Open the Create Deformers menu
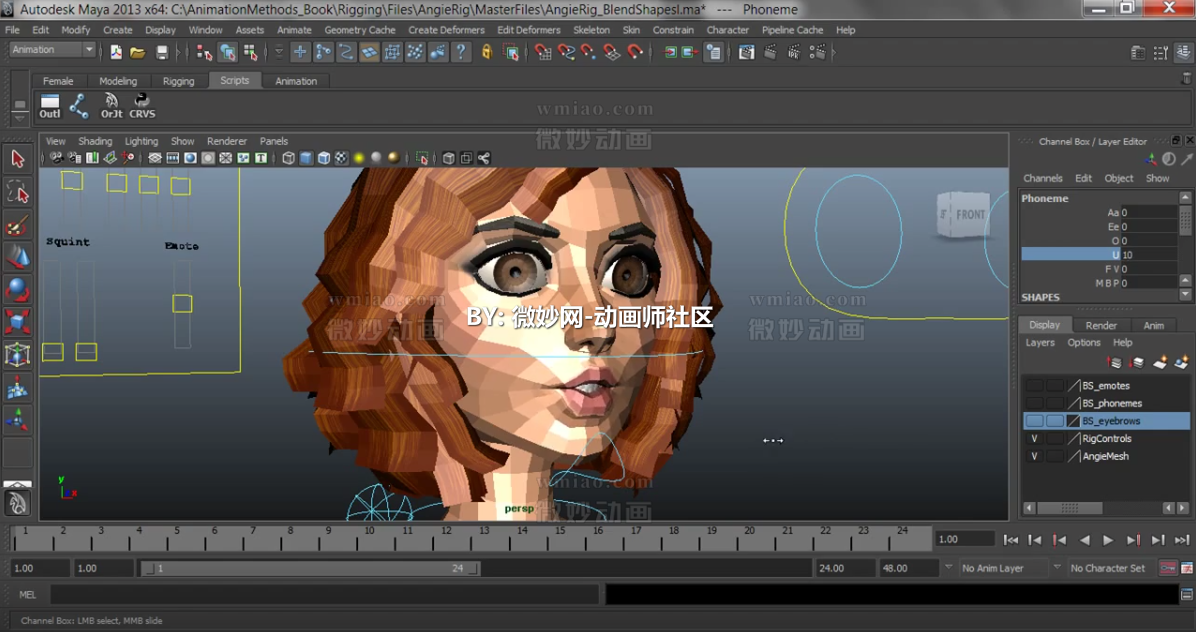1196x632 pixels. [446, 30]
